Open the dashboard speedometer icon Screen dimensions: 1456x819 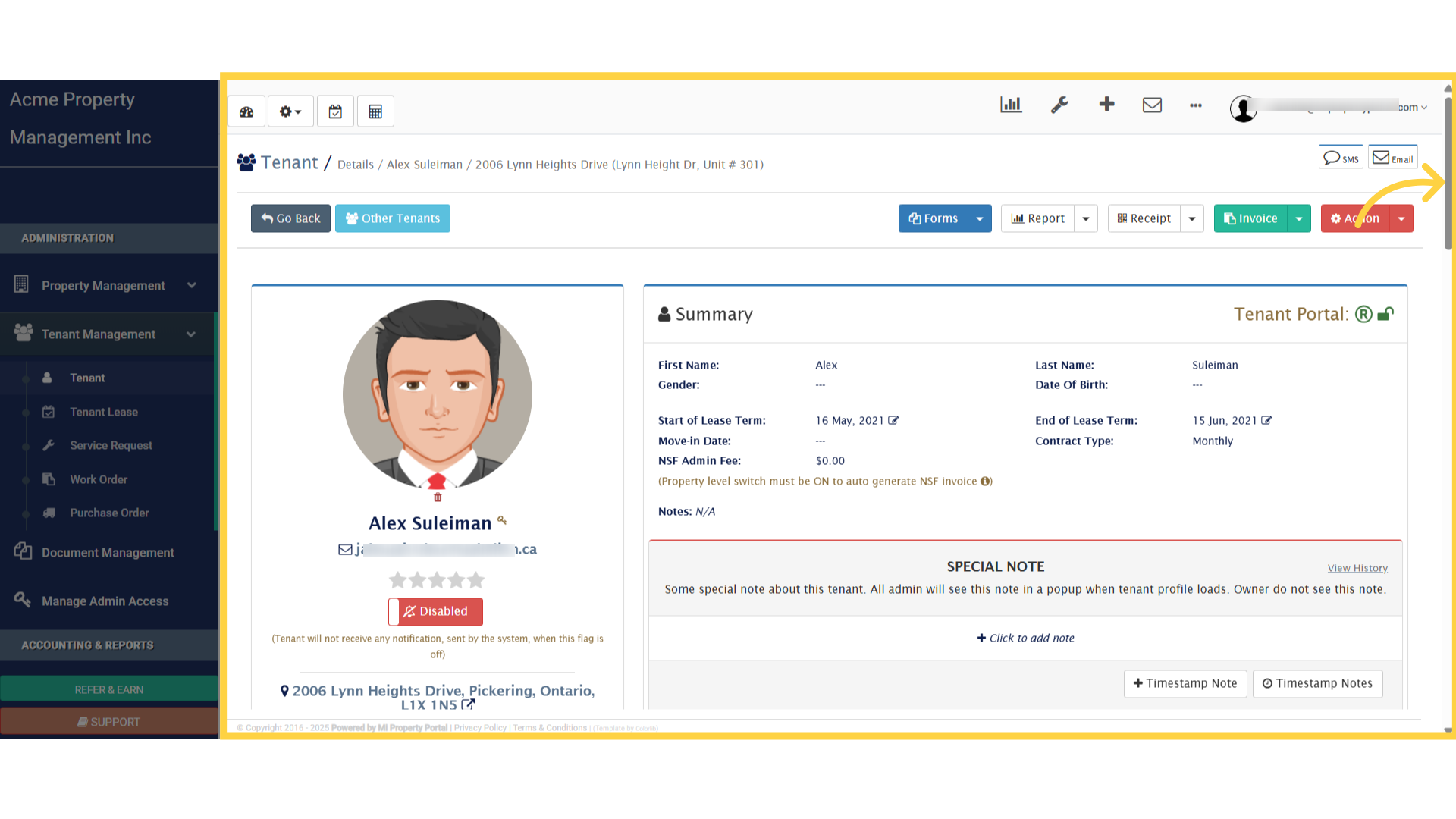[246, 111]
